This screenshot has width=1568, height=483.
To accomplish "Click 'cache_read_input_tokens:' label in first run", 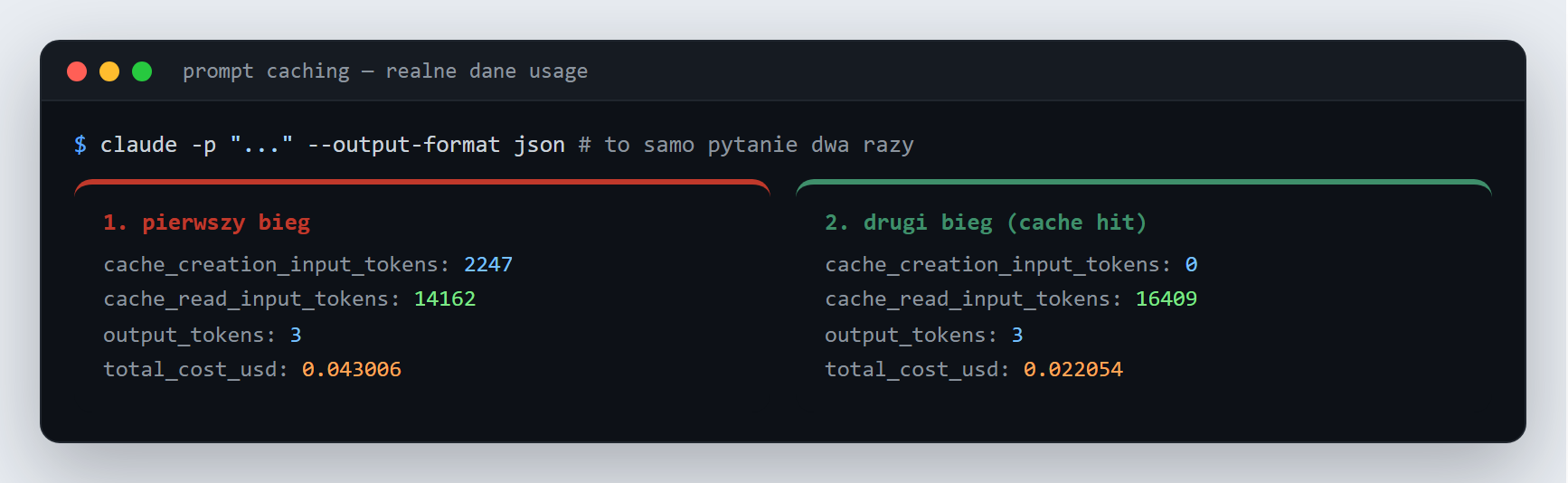I will 251,298.
